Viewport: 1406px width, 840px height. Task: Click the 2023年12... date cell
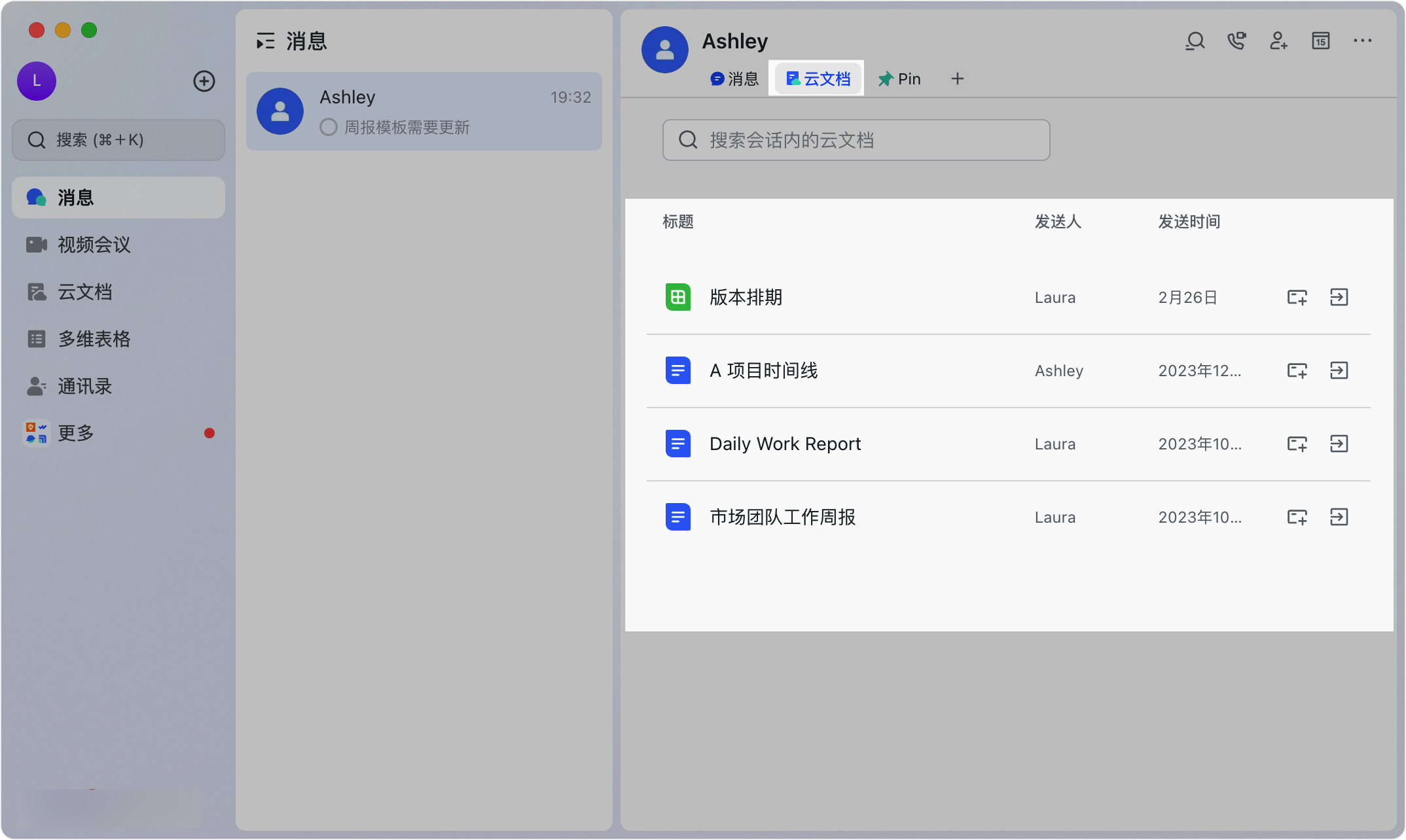(1200, 371)
